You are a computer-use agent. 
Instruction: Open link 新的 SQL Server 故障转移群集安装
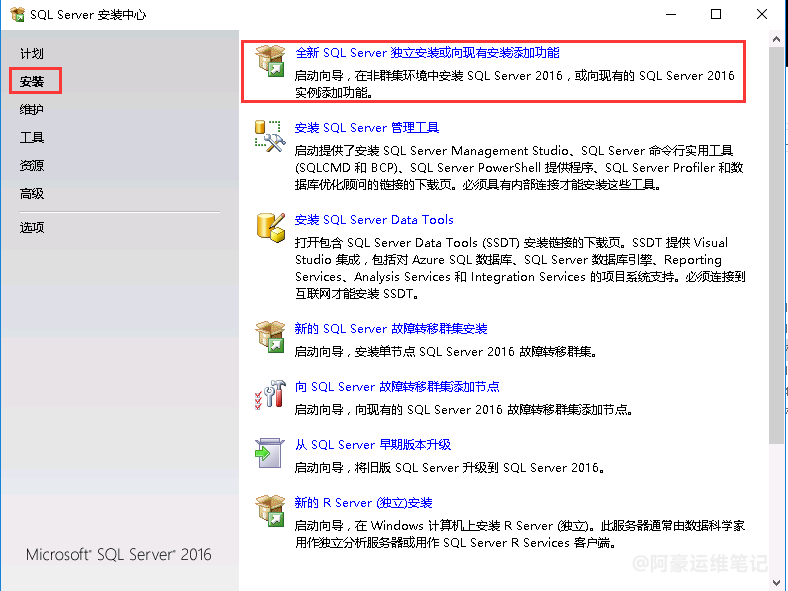(391, 329)
